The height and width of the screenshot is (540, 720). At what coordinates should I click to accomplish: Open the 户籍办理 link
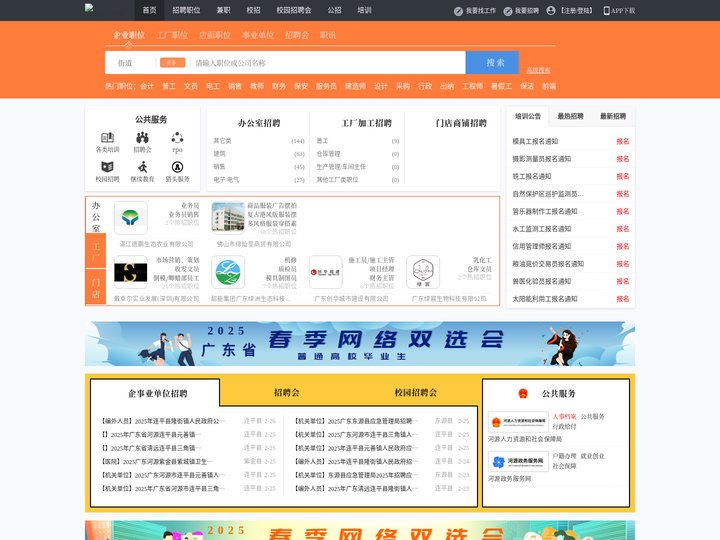coord(564,456)
